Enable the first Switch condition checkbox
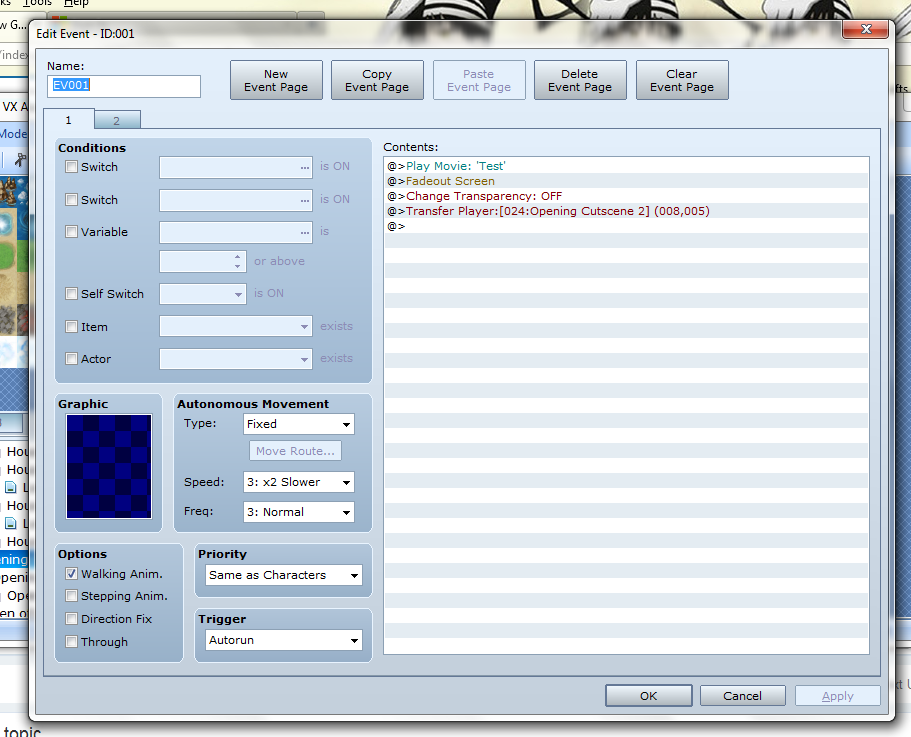 pyautogui.click(x=72, y=167)
